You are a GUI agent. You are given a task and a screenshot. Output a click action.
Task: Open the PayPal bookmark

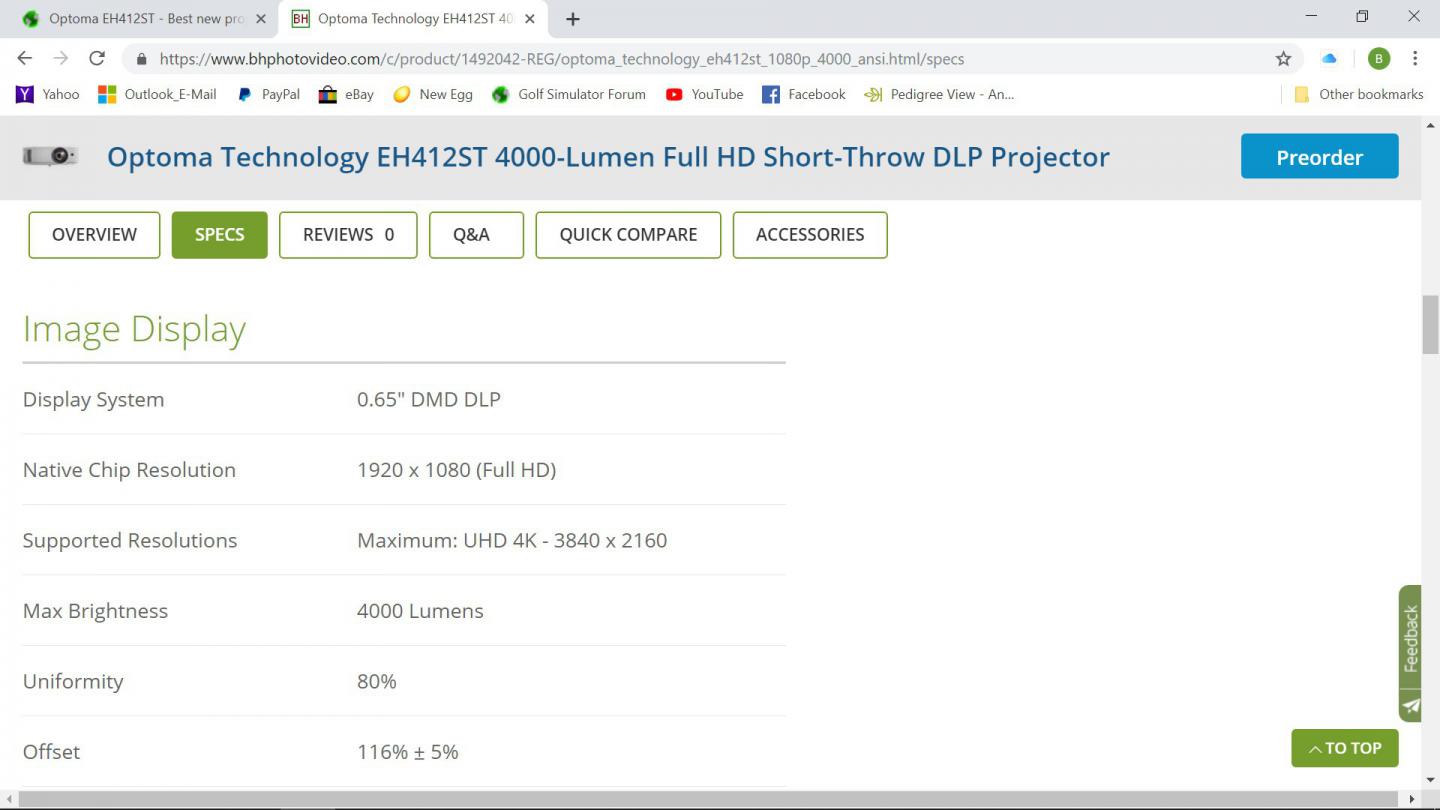pyautogui.click(x=268, y=94)
